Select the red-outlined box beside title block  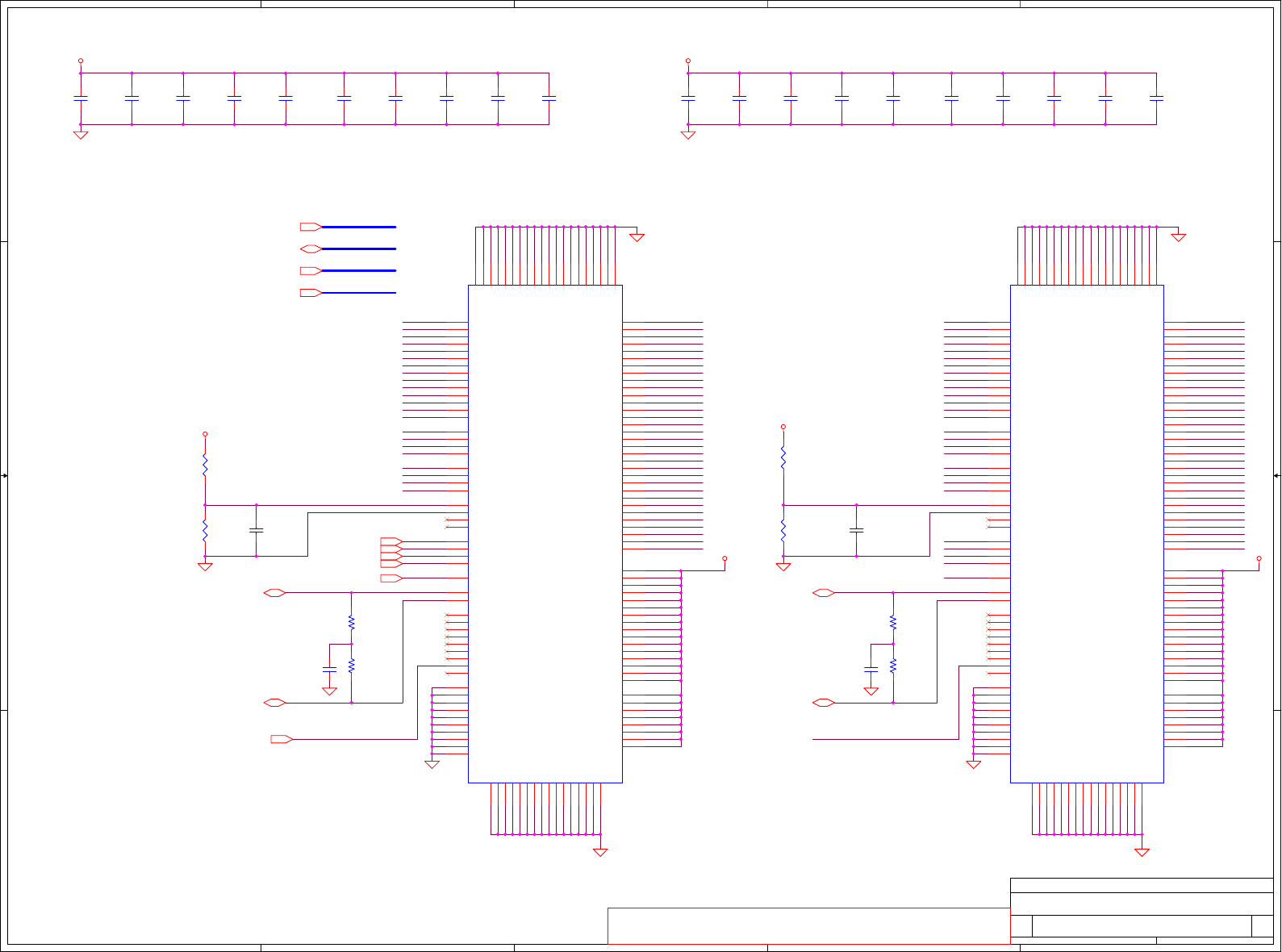pyautogui.click(x=808, y=926)
